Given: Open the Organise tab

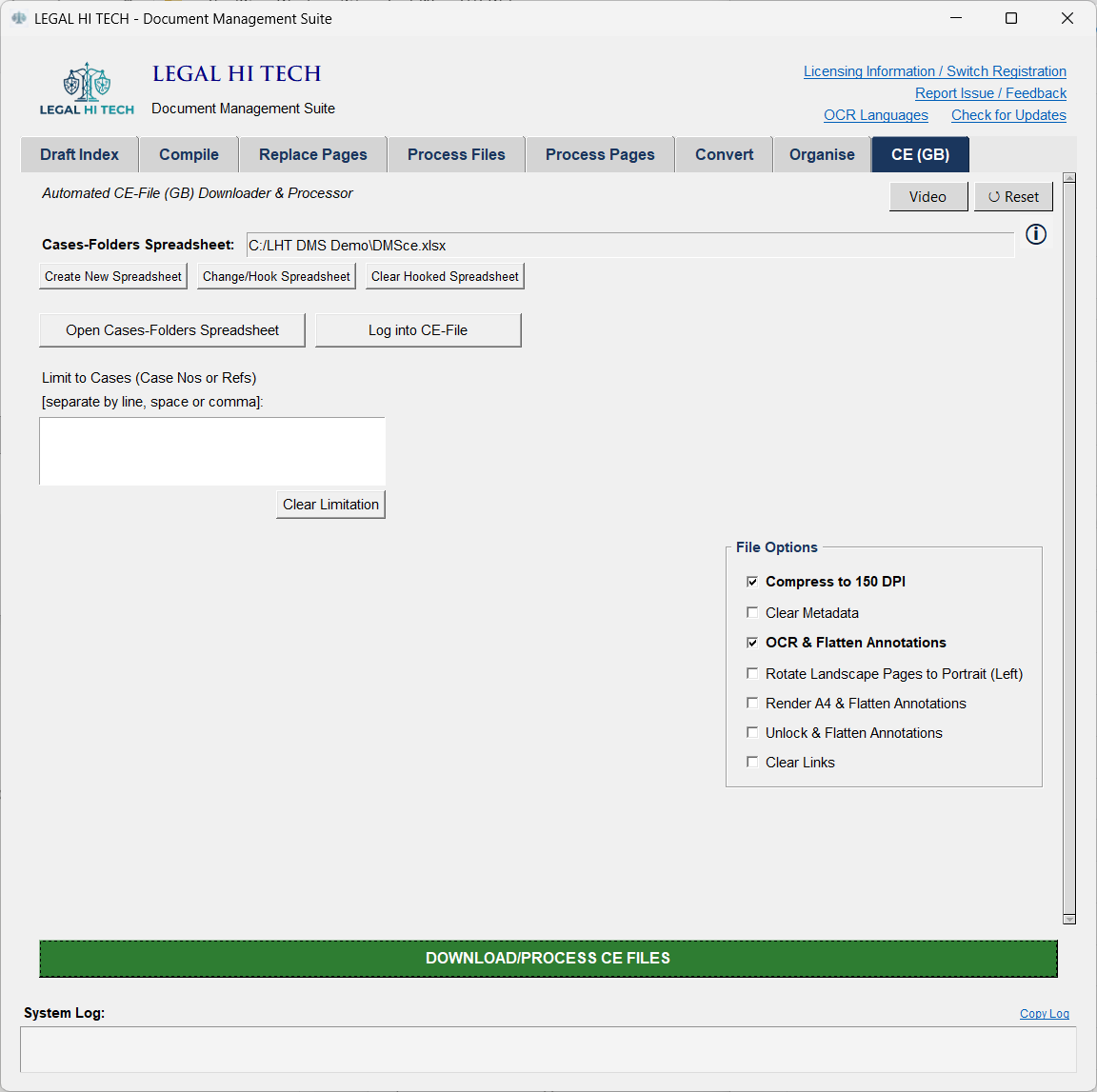Looking at the screenshot, I should (x=822, y=154).
